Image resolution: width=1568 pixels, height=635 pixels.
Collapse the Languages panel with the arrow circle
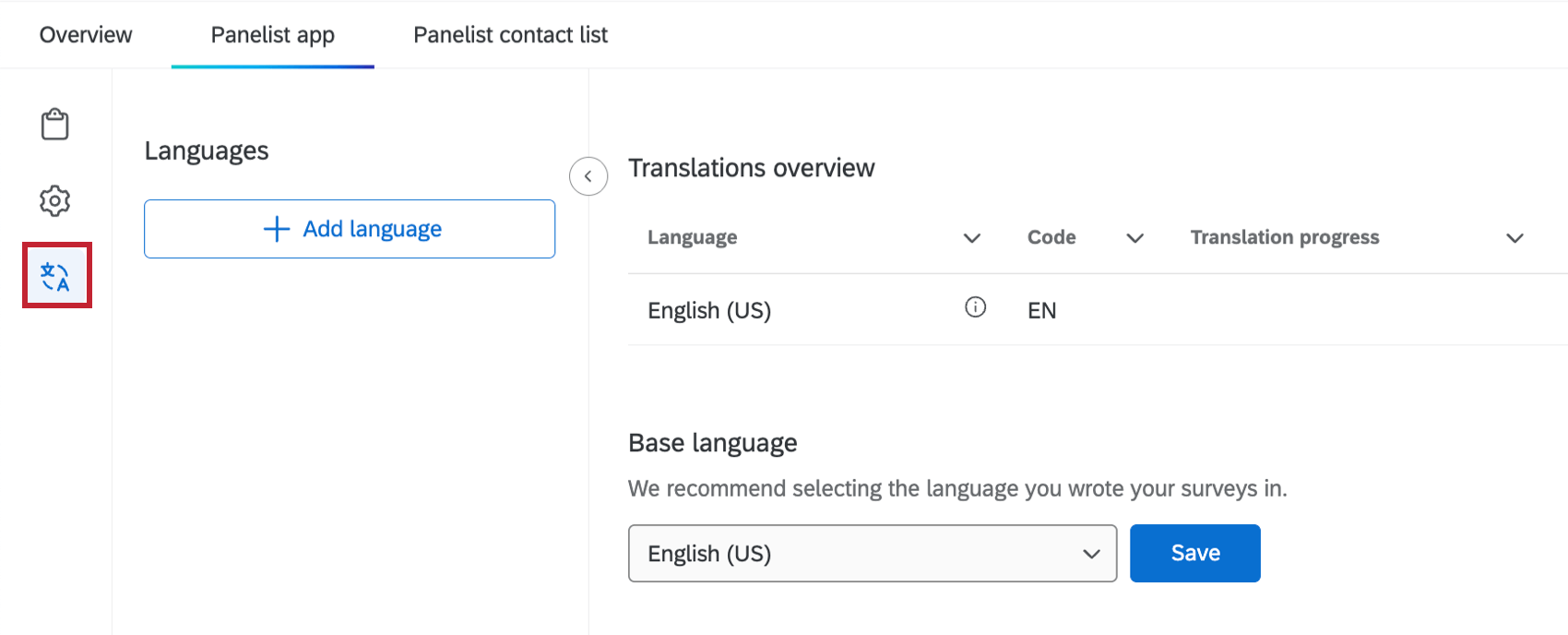[x=588, y=176]
